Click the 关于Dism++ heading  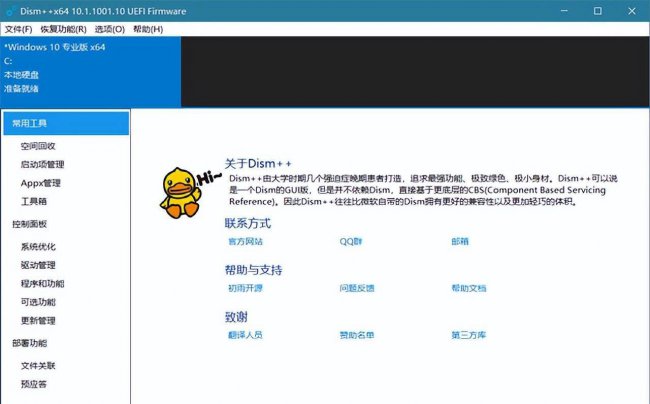point(258,164)
